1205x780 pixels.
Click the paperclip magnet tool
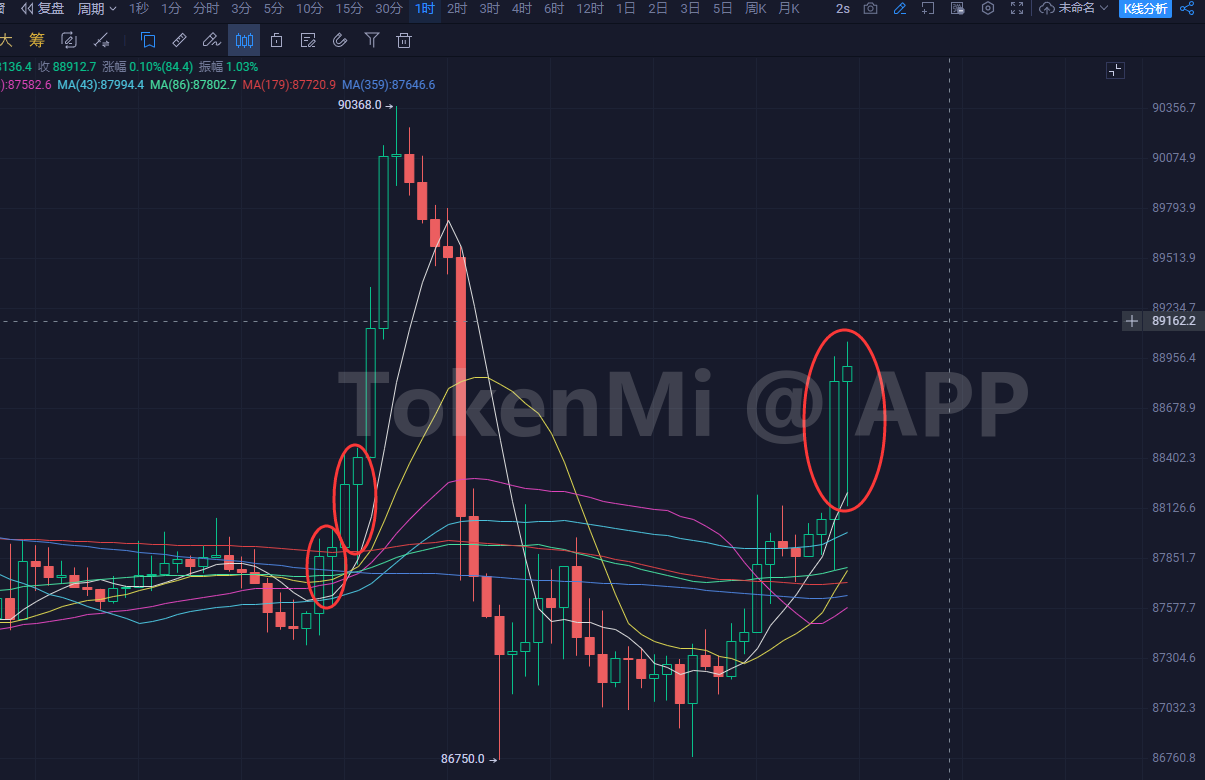[x=340, y=41]
